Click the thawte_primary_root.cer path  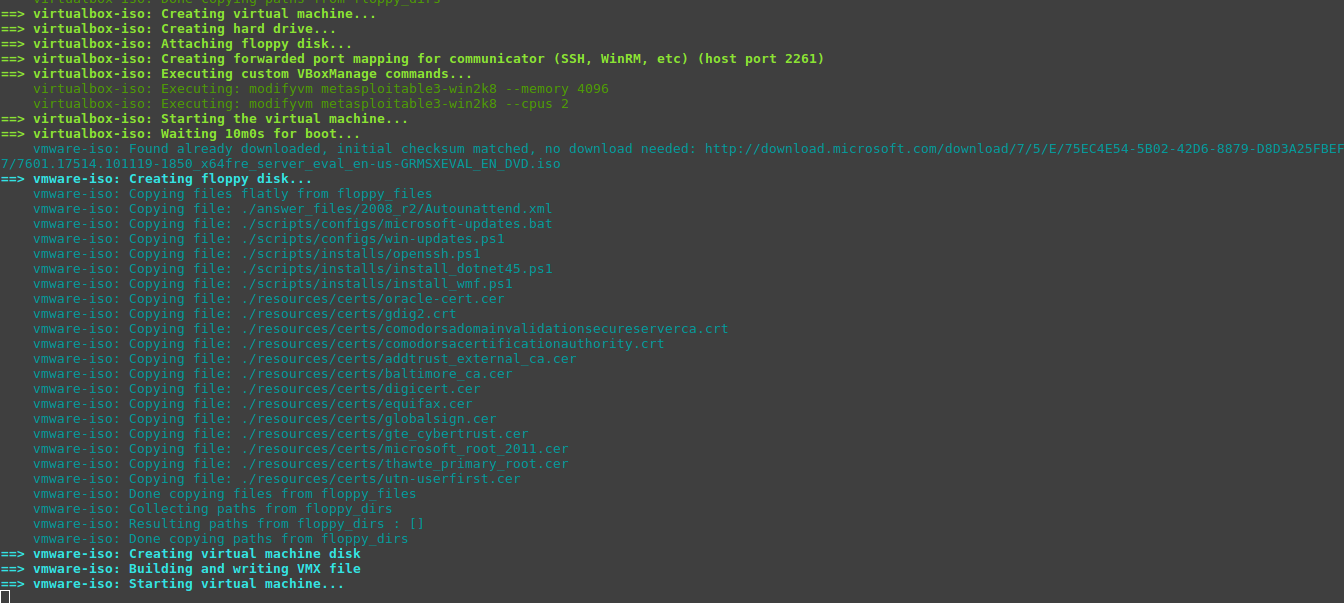(x=404, y=464)
